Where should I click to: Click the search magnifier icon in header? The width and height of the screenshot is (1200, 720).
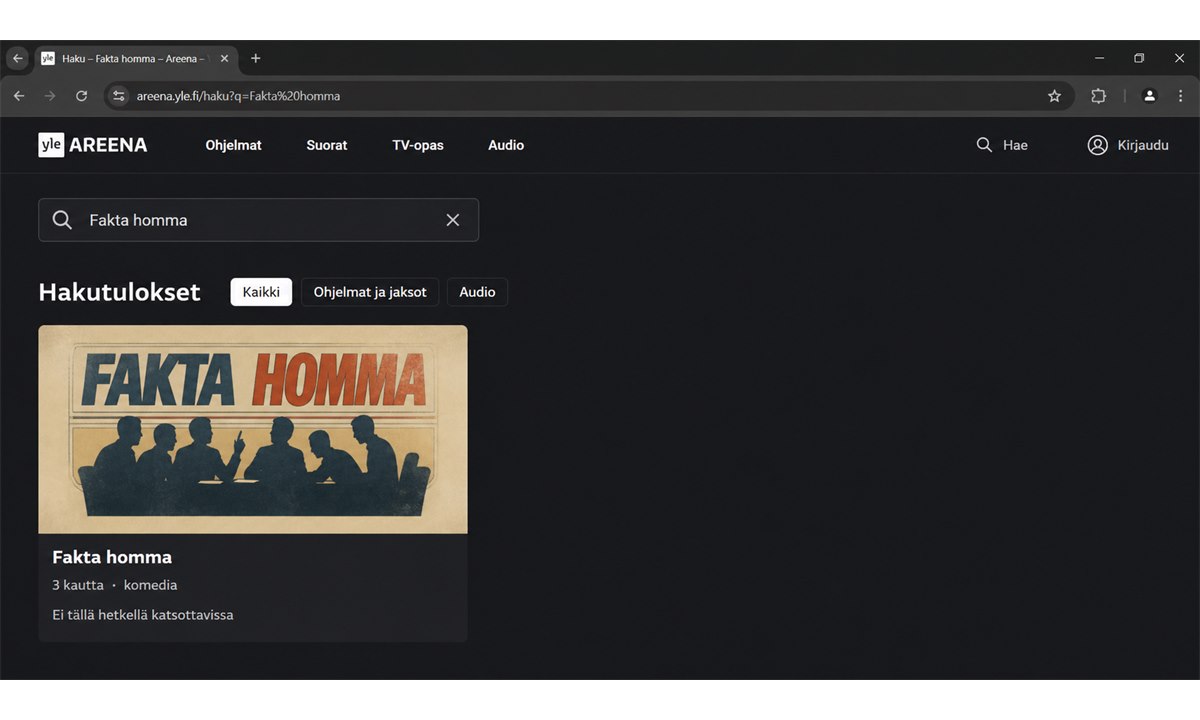coord(984,145)
